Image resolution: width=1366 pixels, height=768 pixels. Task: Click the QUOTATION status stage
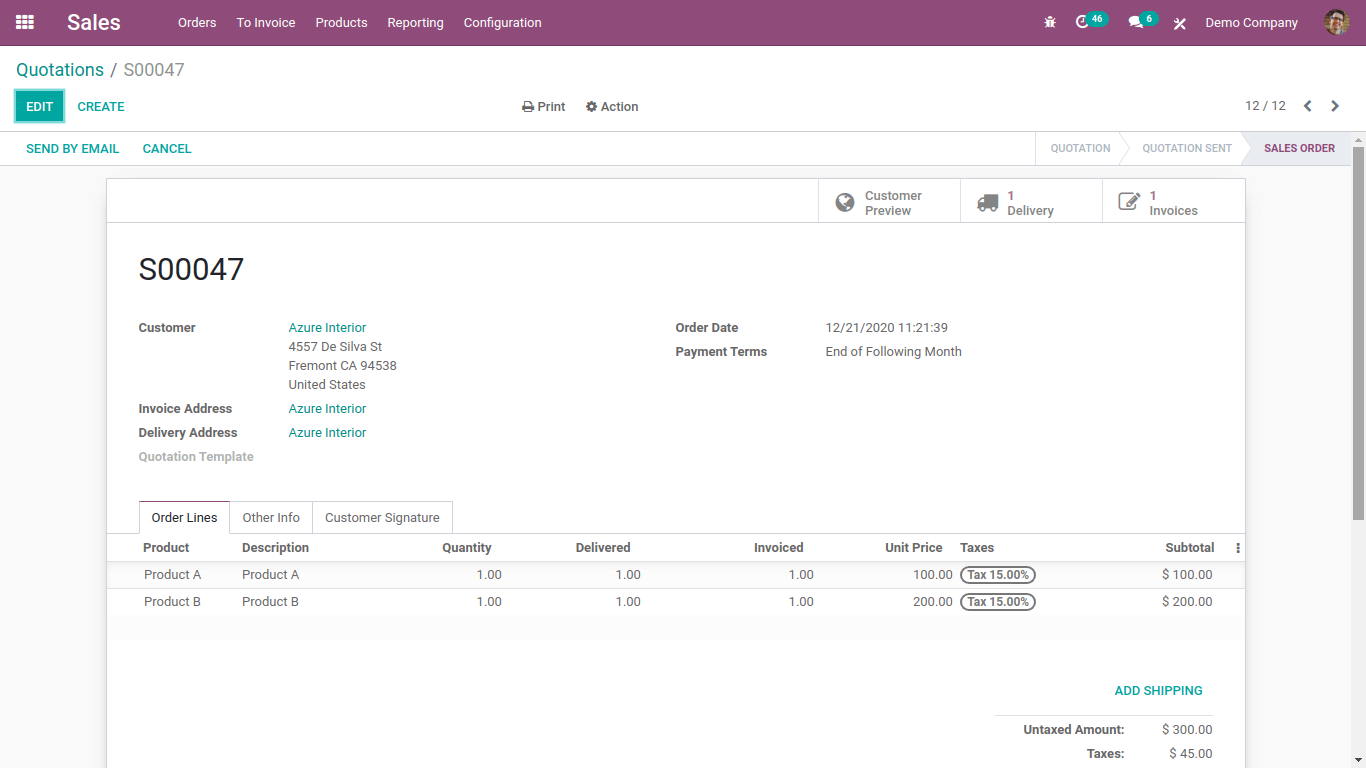click(1080, 148)
